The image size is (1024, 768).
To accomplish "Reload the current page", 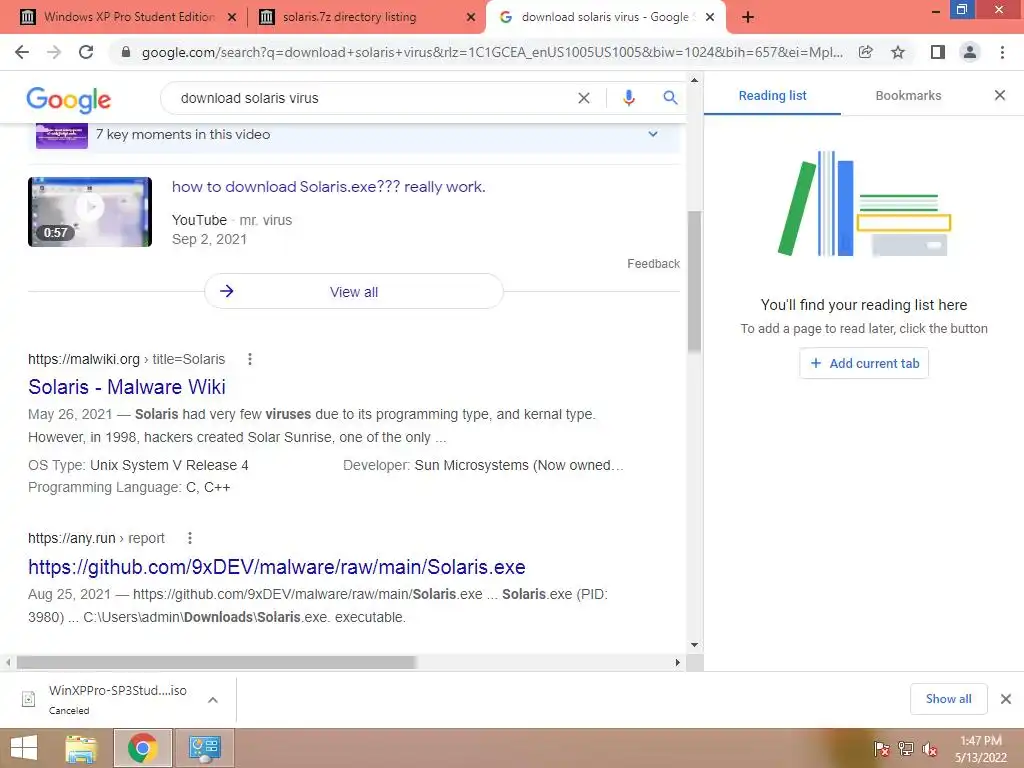I will [x=86, y=52].
